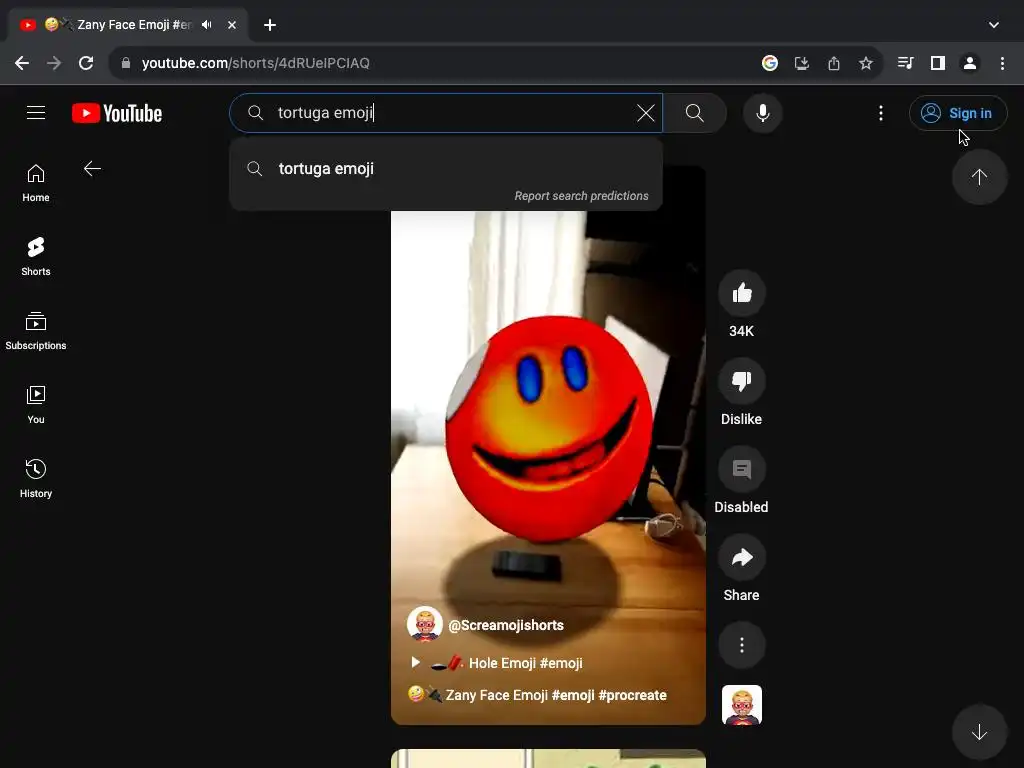Open the You section in the sidebar
Image resolution: width=1024 pixels, height=768 pixels.
click(x=36, y=405)
